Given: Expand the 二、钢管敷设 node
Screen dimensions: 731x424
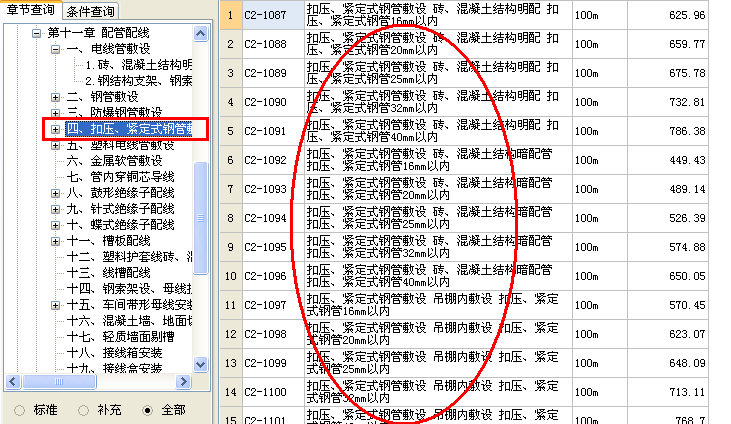Looking at the screenshot, I should (55, 97).
